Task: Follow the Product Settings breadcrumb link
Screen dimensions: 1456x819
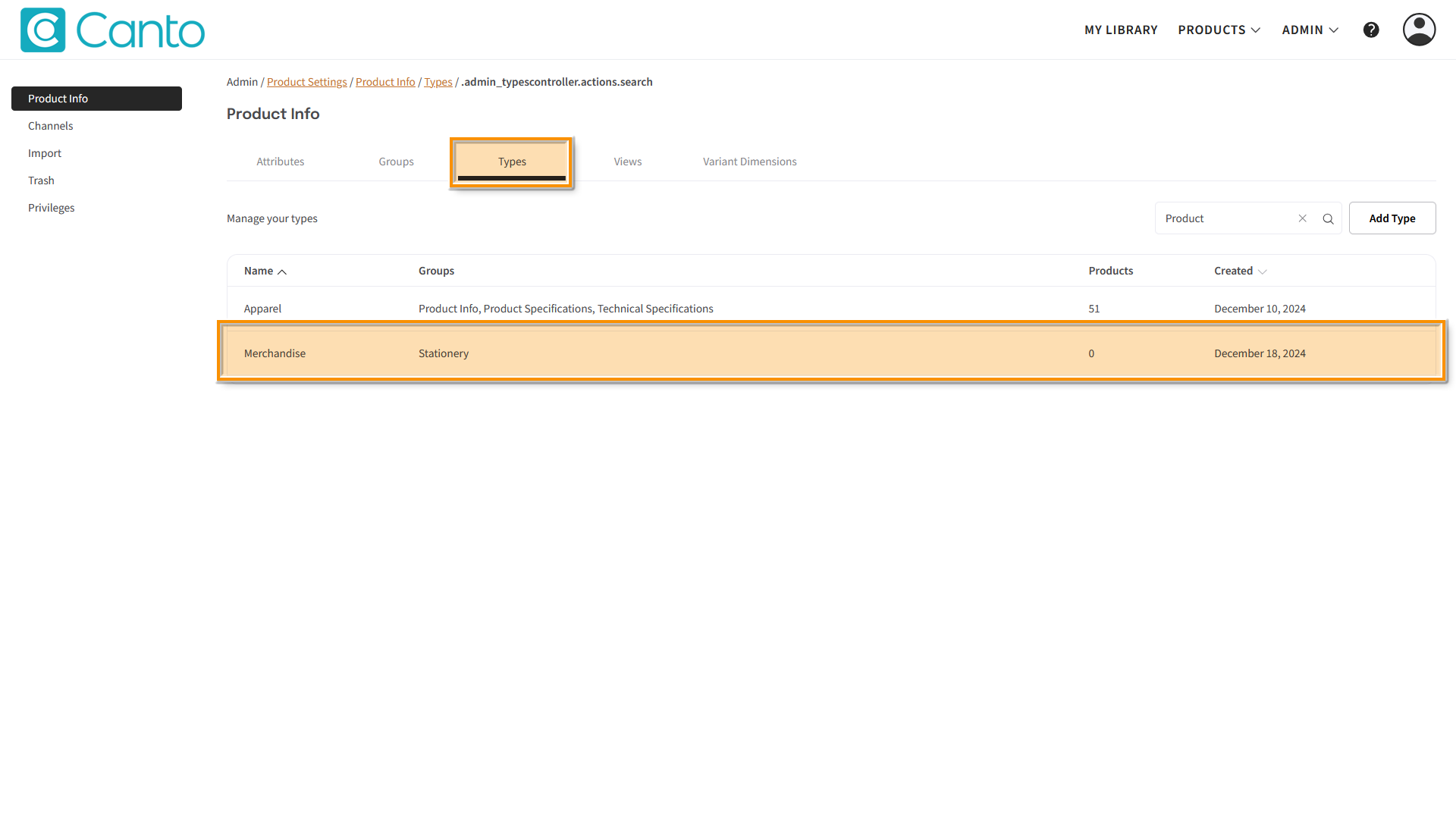Action: pyautogui.click(x=306, y=82)
